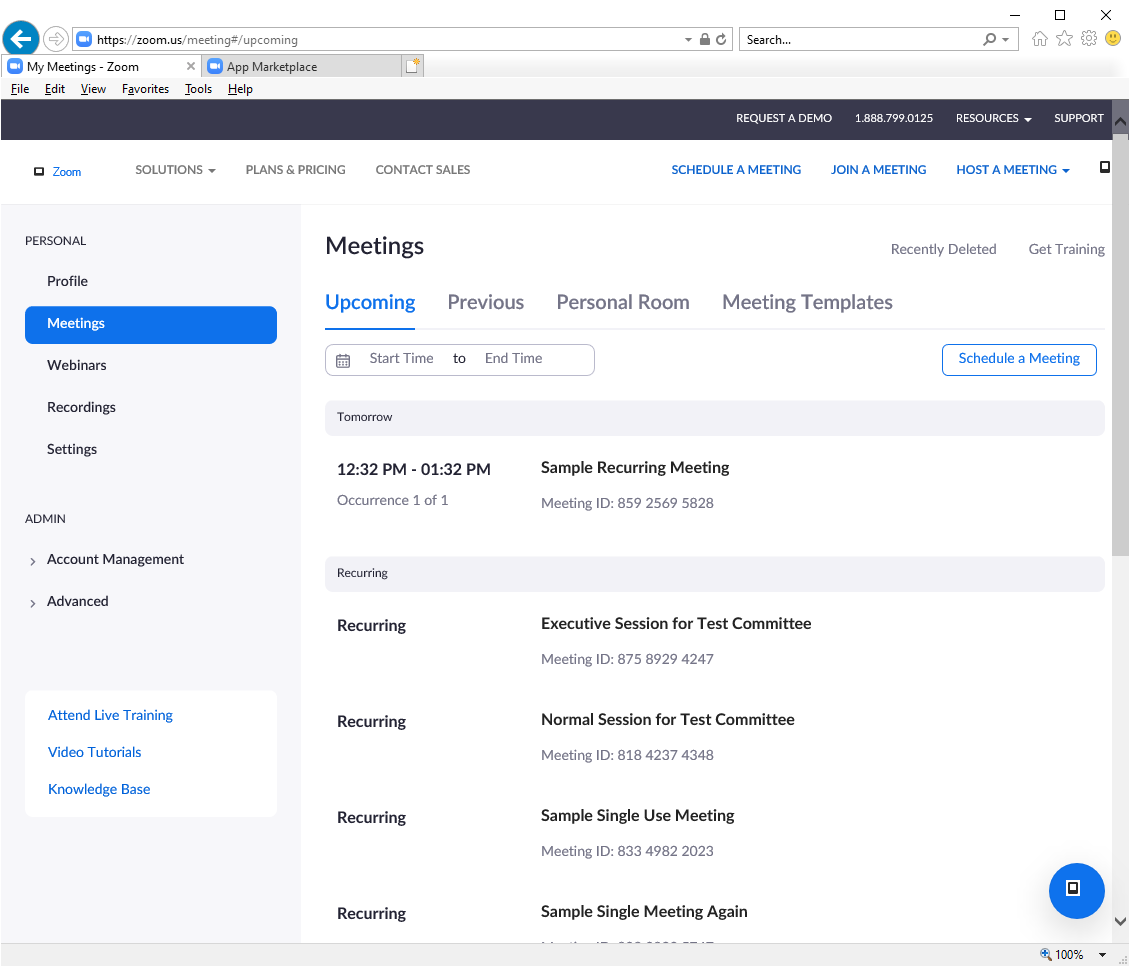This screenshot has height=967, width=1130.
Task: Select Meetings in the sidebar
Action: tap(151, 324)
